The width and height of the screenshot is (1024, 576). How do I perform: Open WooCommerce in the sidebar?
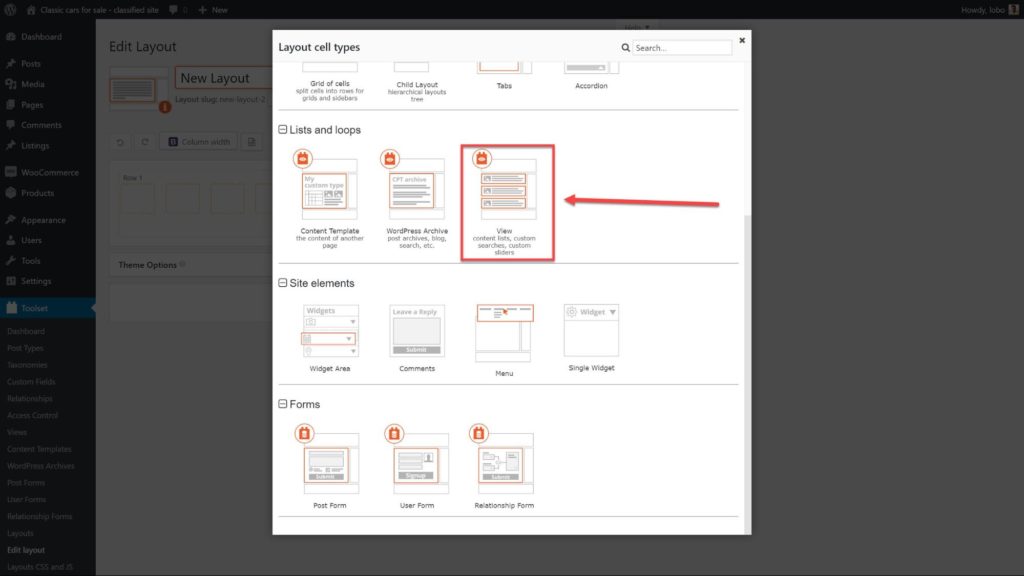tap(48, 172)
